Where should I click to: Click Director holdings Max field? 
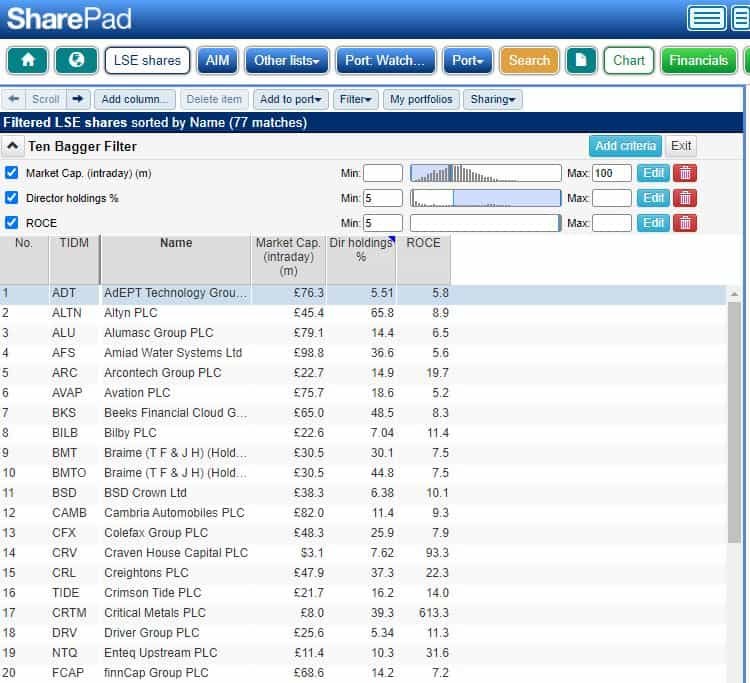tap(612, 198)
